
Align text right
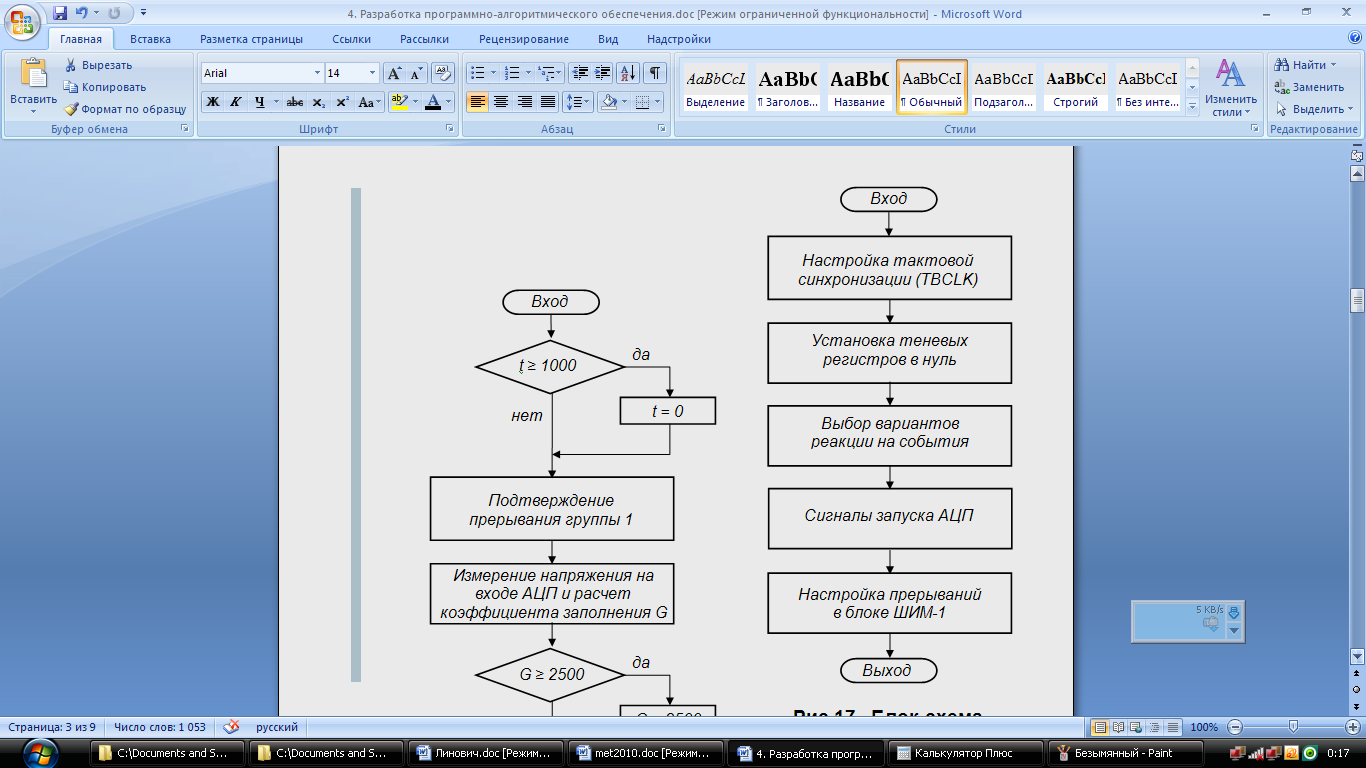point(524,102)
